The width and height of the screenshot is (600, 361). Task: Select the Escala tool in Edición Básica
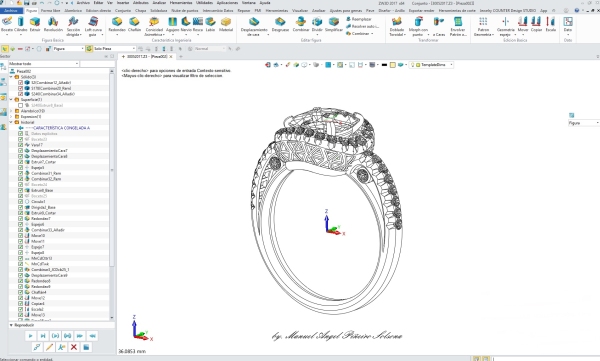[x=550, y=23]
